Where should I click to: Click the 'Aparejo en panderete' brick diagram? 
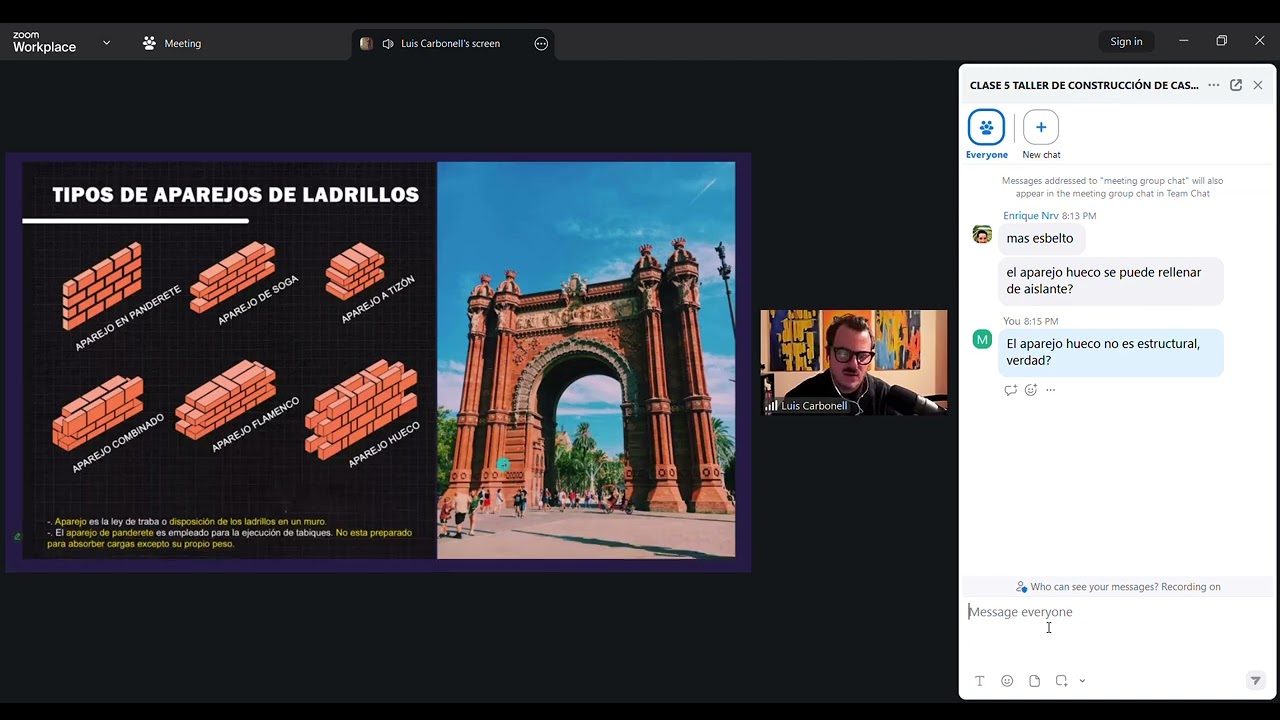pyautogui.click(x=102, y=285)
